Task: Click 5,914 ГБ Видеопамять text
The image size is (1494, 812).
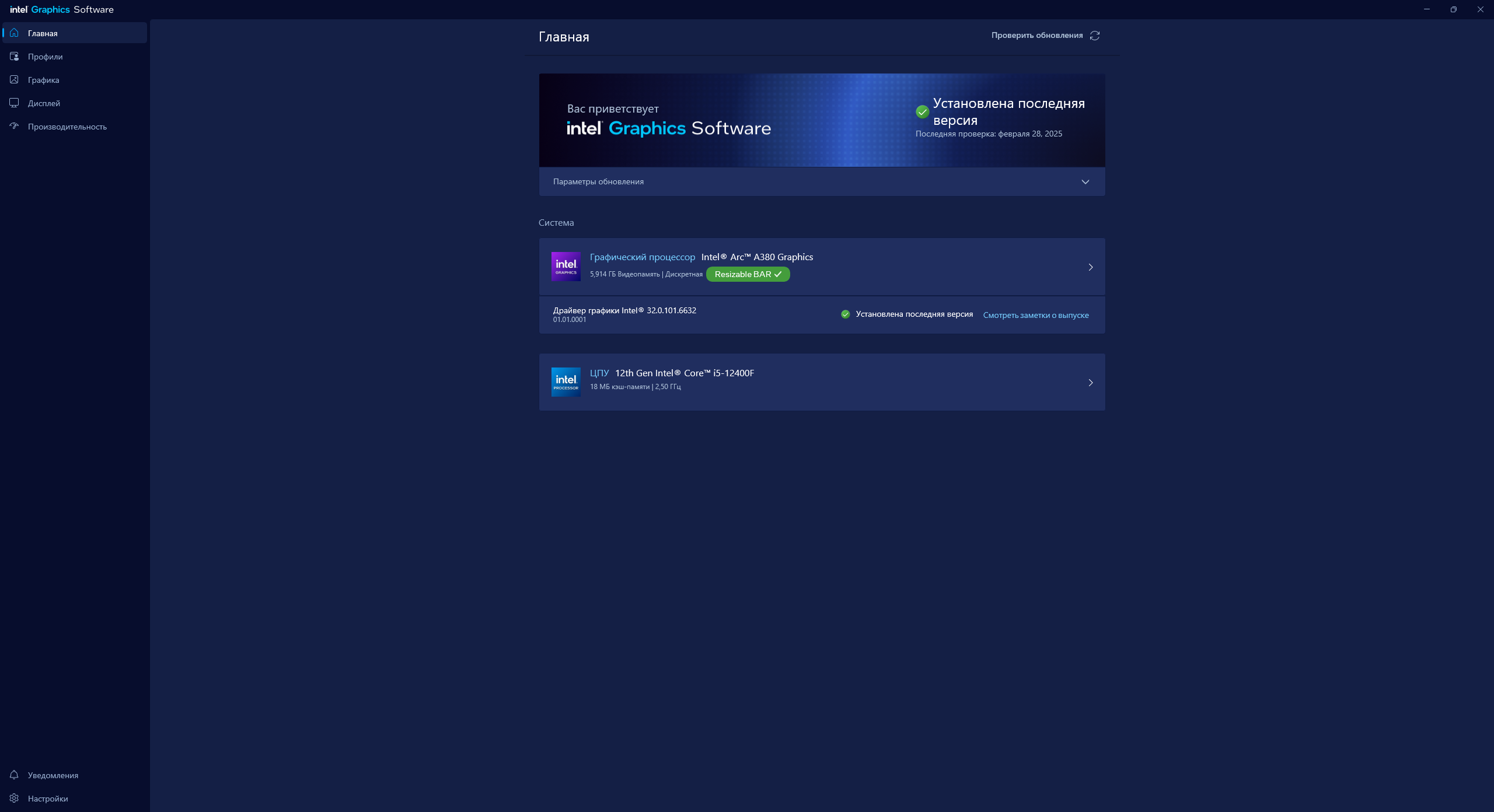Action: [624, 274]
